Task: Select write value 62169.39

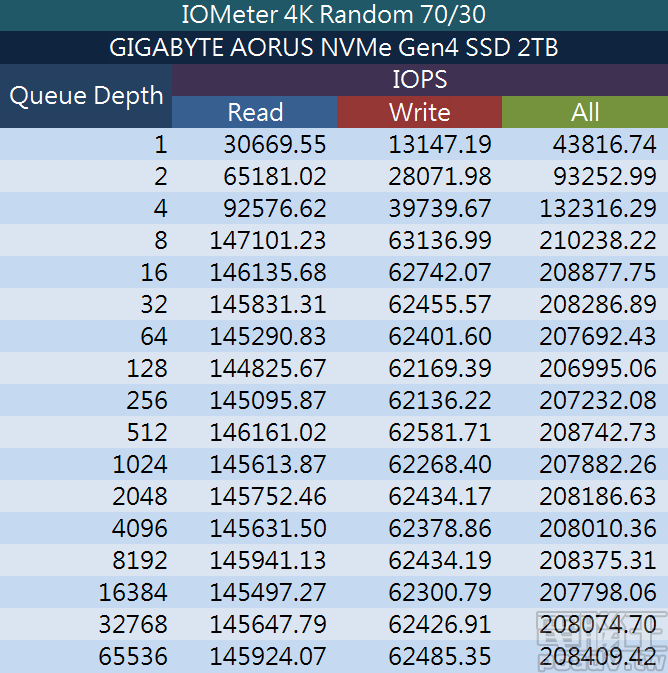Action: [440, 368]
